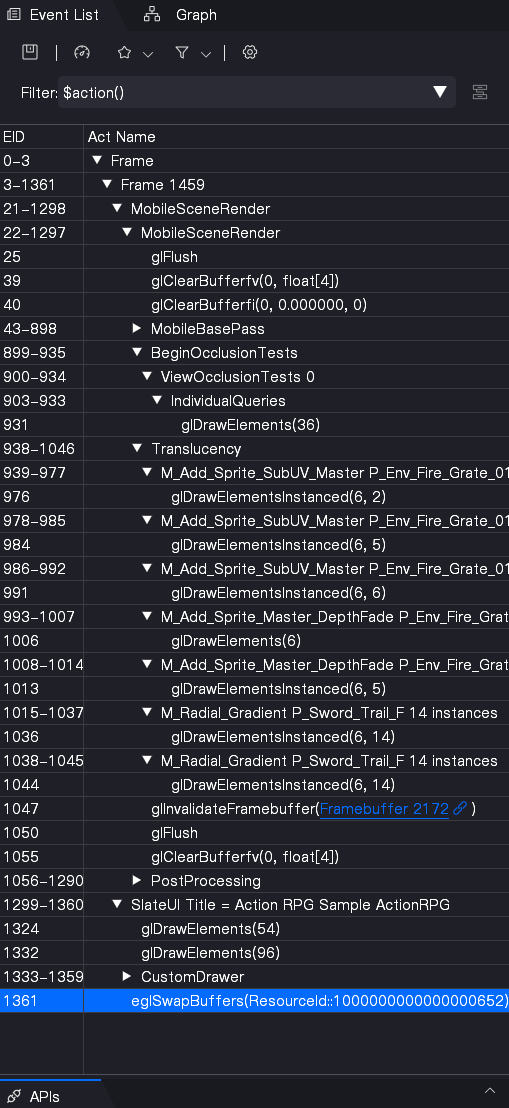
Task: Click the APIs panel icon
Action: pos(13,1097)
